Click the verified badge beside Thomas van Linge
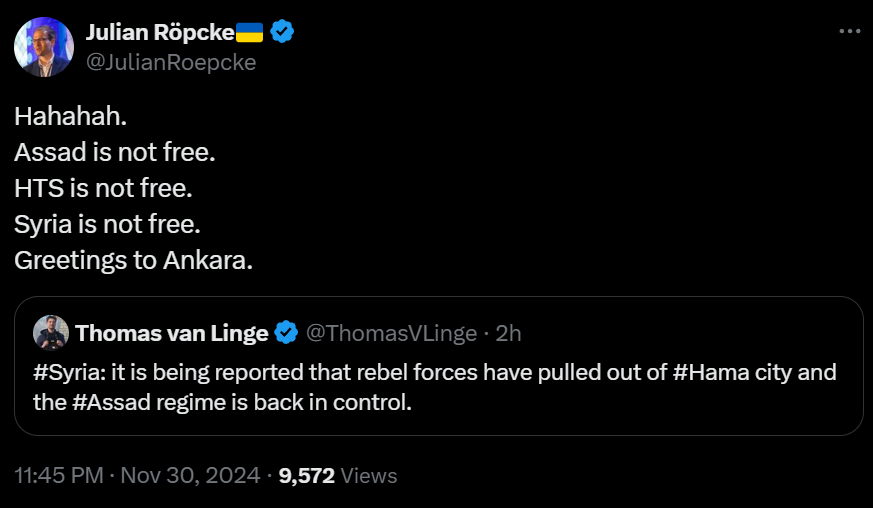Screen dimensions: 873x508 coord(286,333)
